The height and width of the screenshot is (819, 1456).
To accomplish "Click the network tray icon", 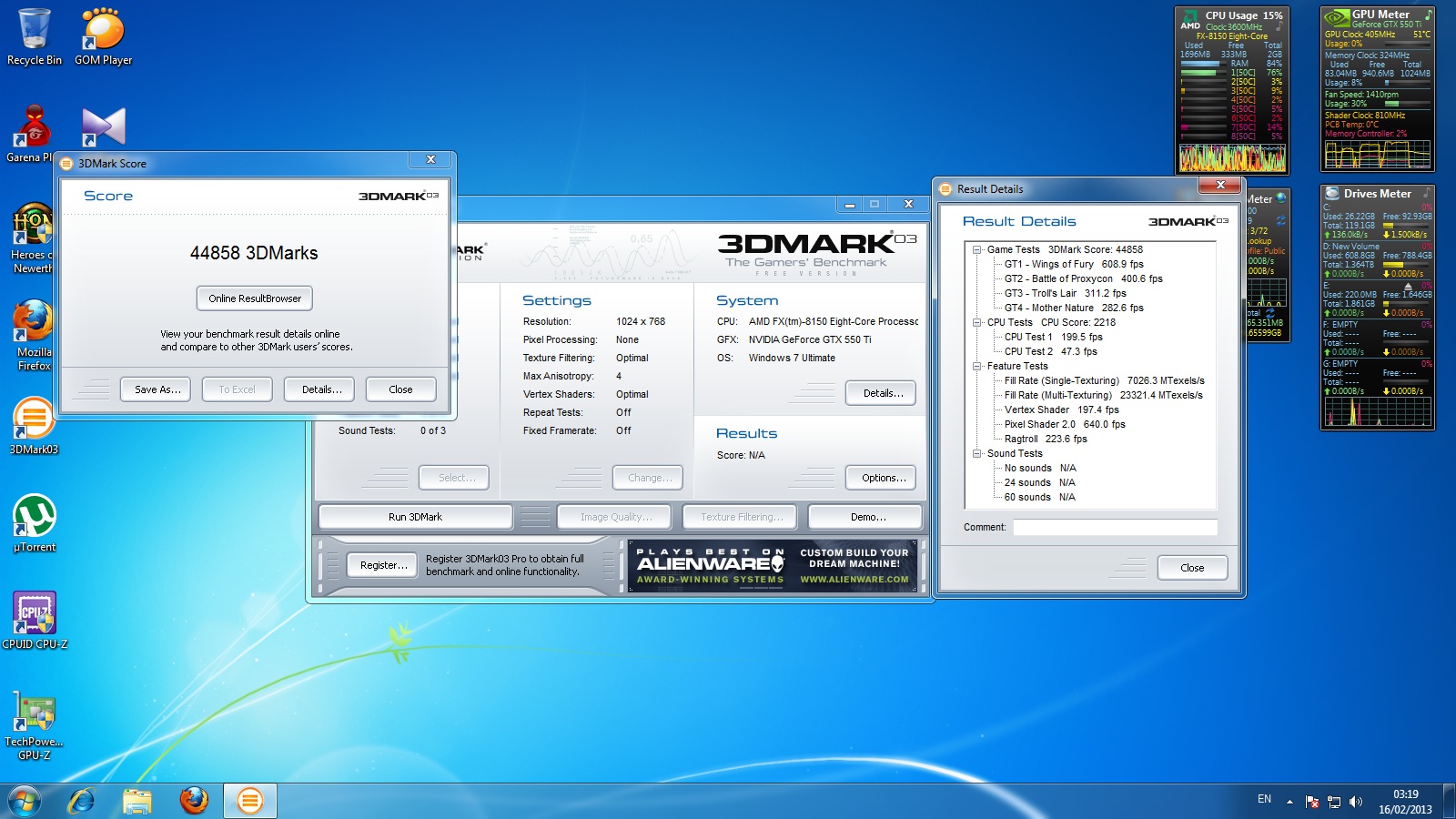I will pos(1334,802).
